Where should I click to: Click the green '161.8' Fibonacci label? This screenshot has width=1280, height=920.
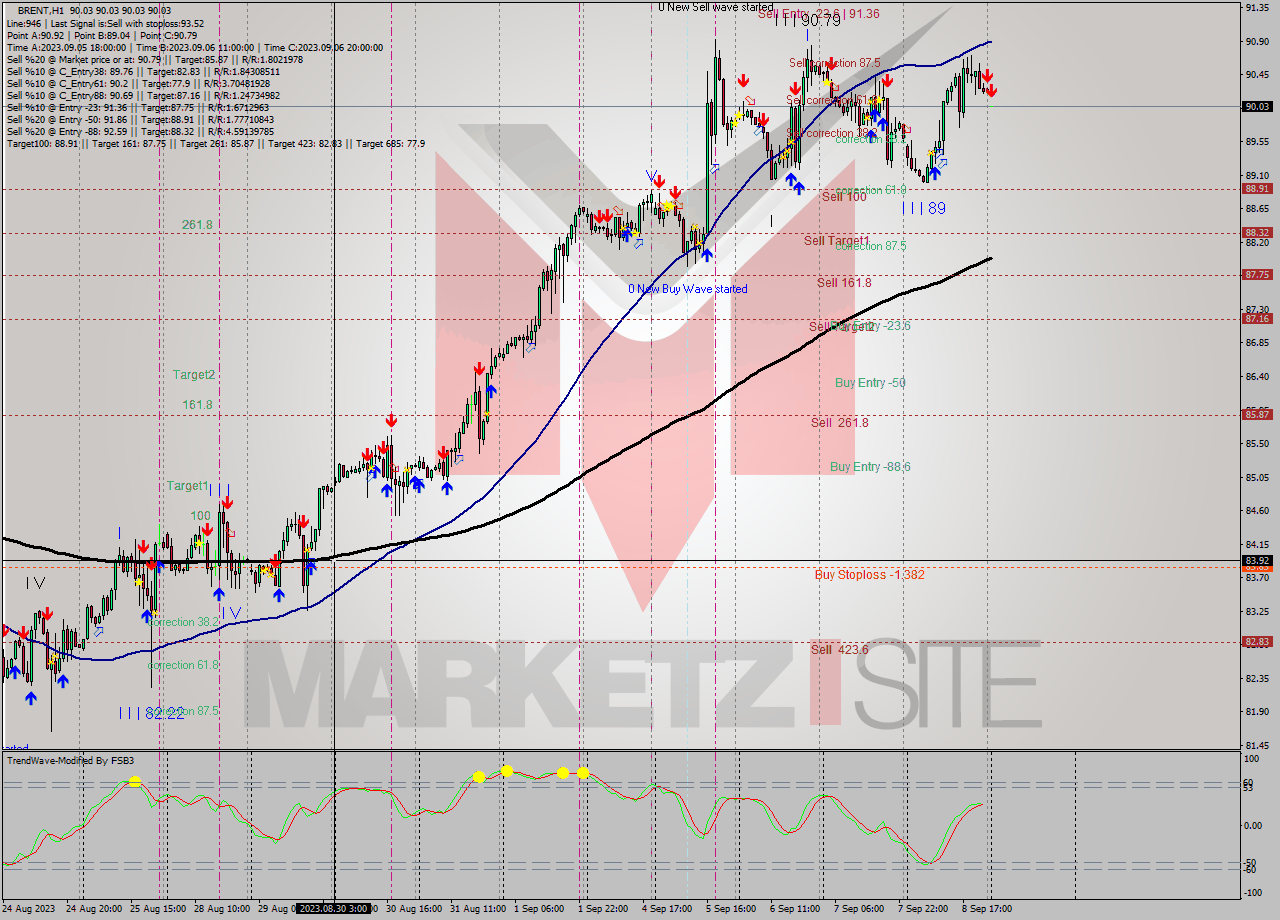click(197, 405)
